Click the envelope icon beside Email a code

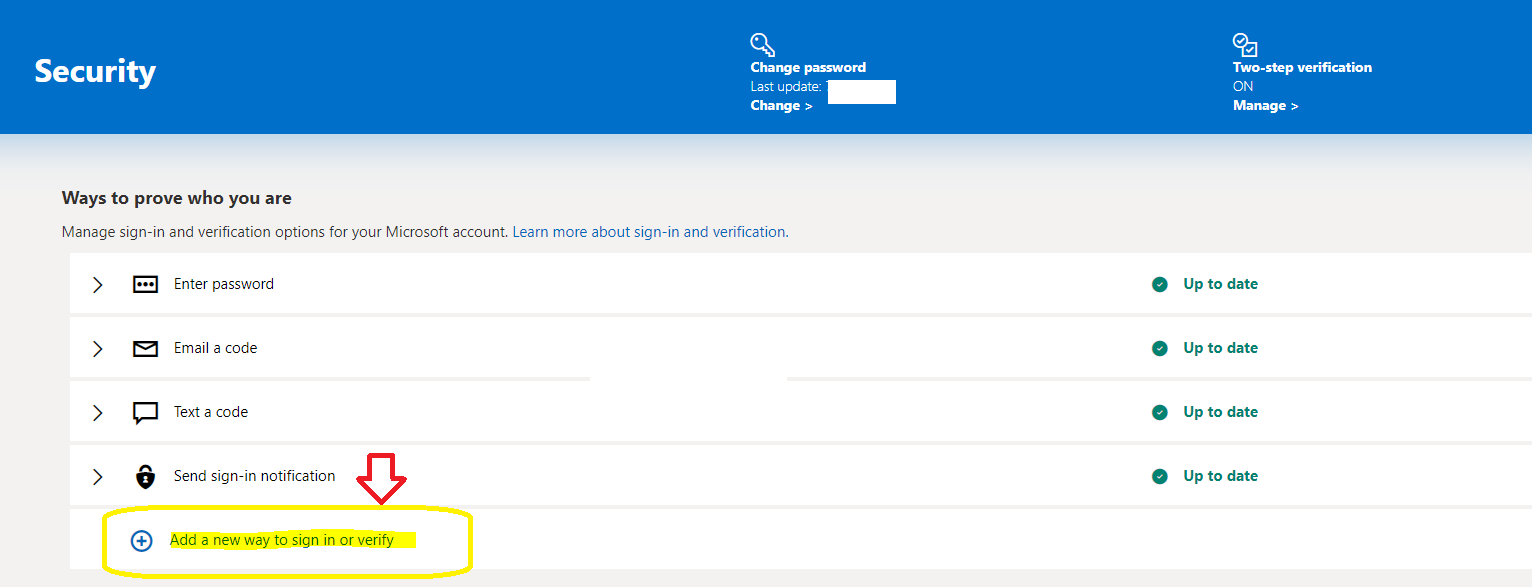(146, 348)
